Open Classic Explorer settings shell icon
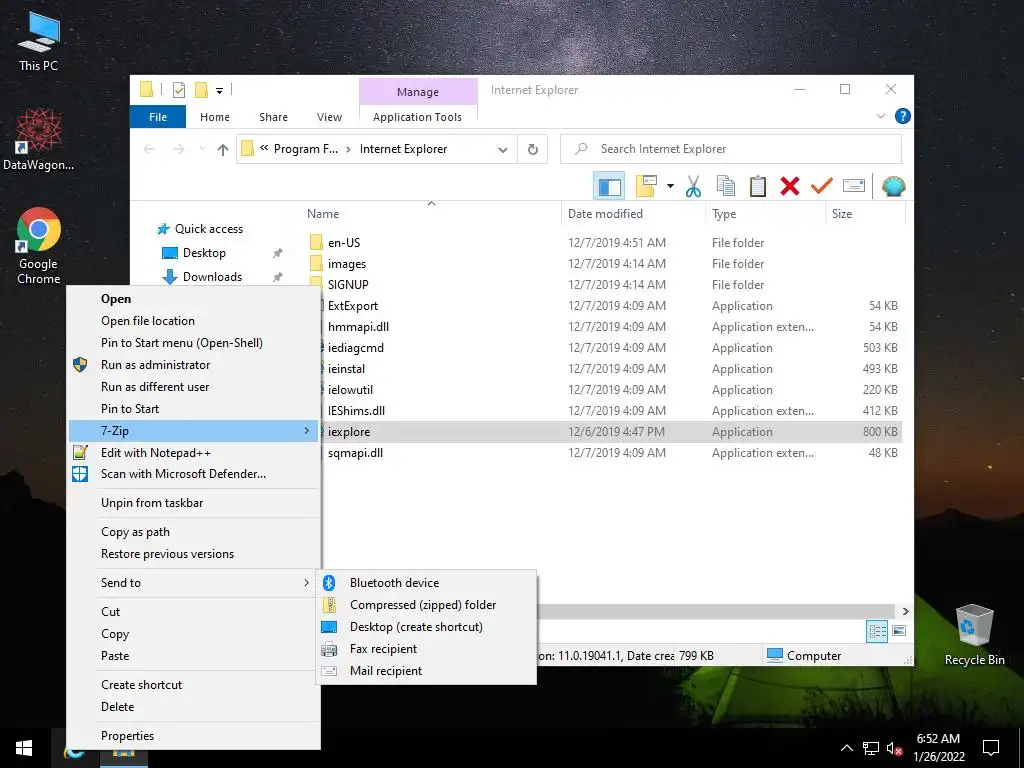The width and height of the screenshot is (1024, 768). pos(893,186)
